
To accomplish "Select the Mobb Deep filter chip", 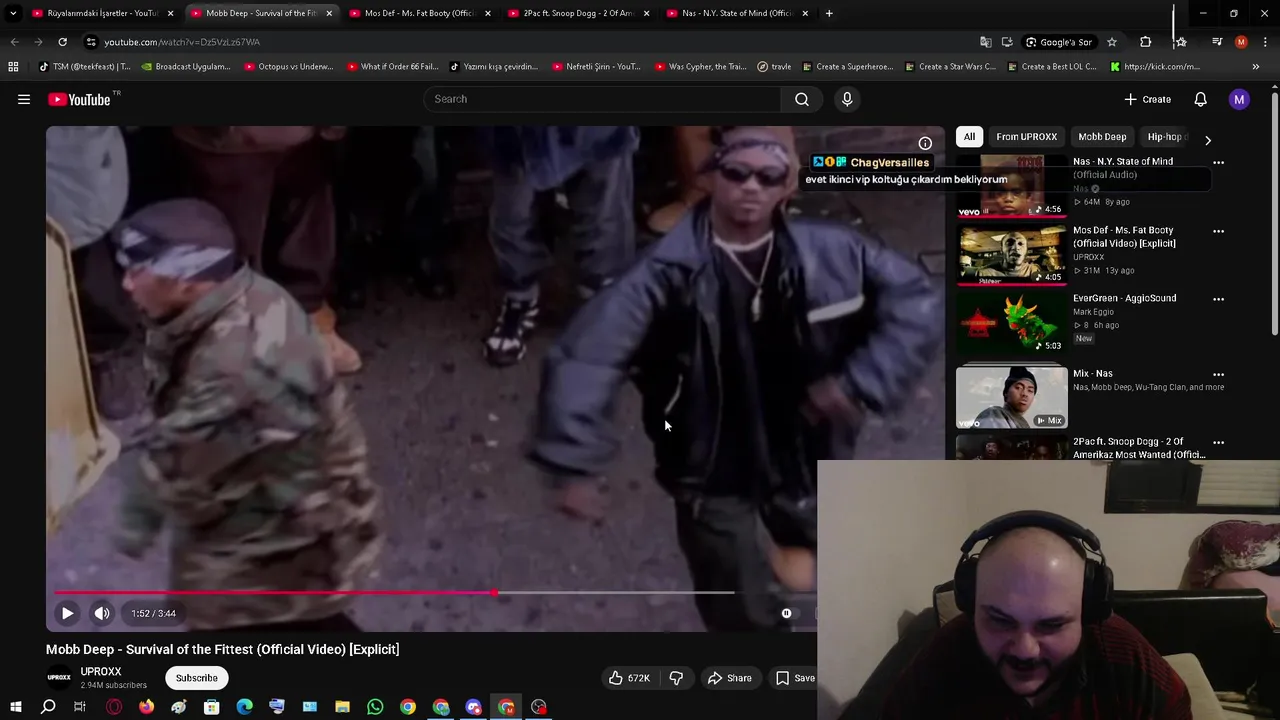I will (x=1102, y=137).
